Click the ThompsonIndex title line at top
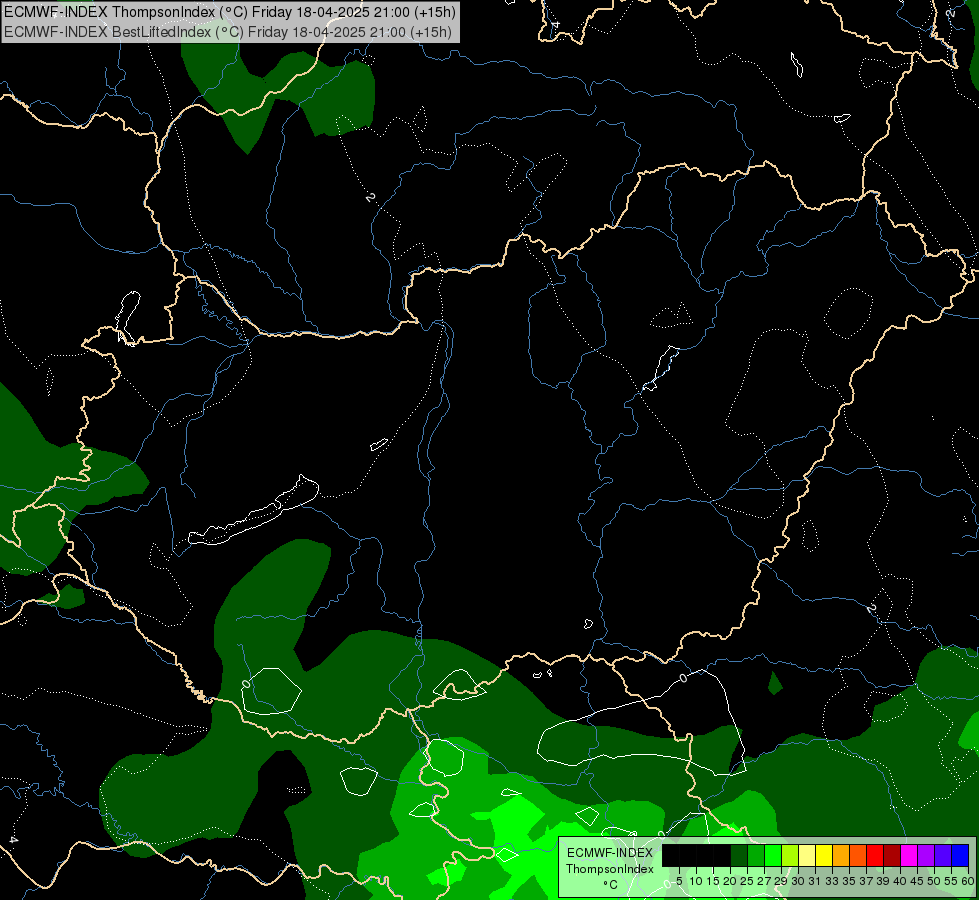This screenshot has width=979, height=900. click(x=229, y=11)
